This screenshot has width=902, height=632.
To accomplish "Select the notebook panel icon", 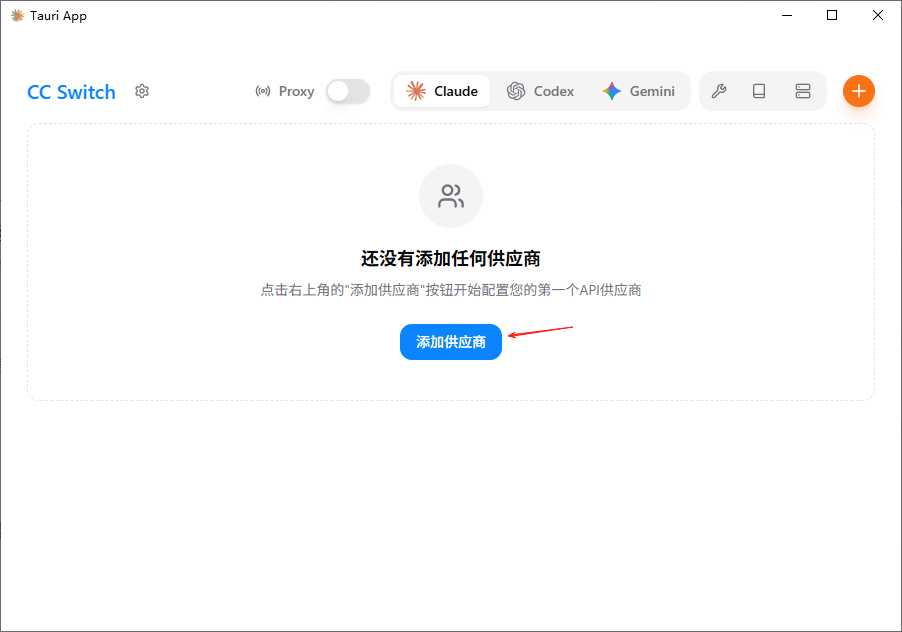I will pyautogui.click(x=759, y=91).
